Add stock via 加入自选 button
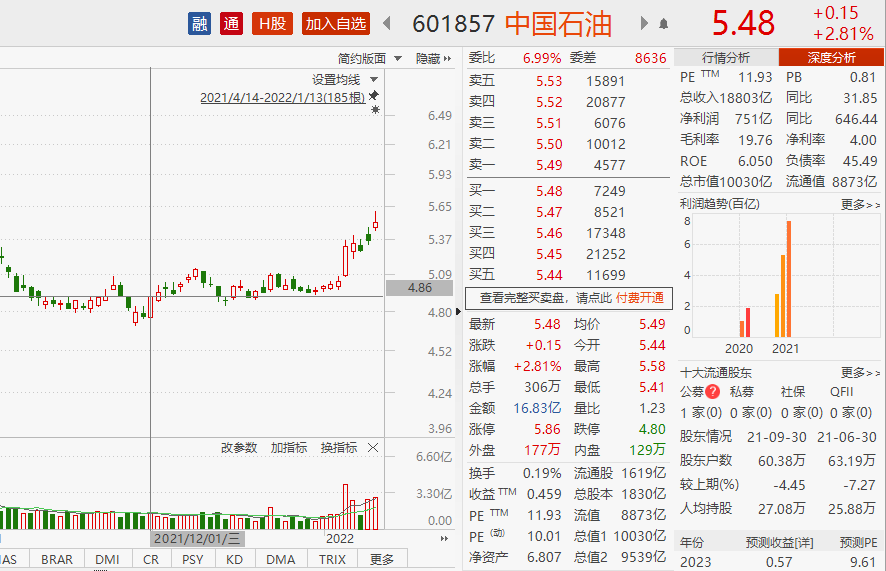The image size is (886, 571). 336,24
